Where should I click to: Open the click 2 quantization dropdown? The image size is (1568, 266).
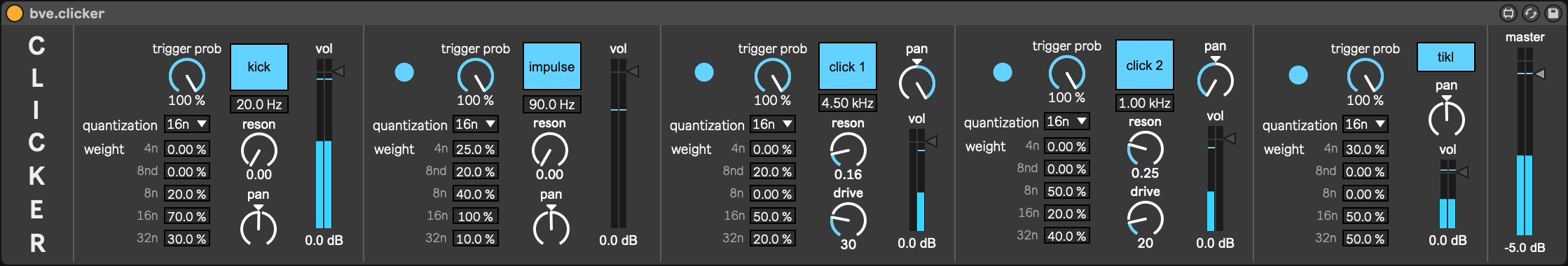(1067, 122)
